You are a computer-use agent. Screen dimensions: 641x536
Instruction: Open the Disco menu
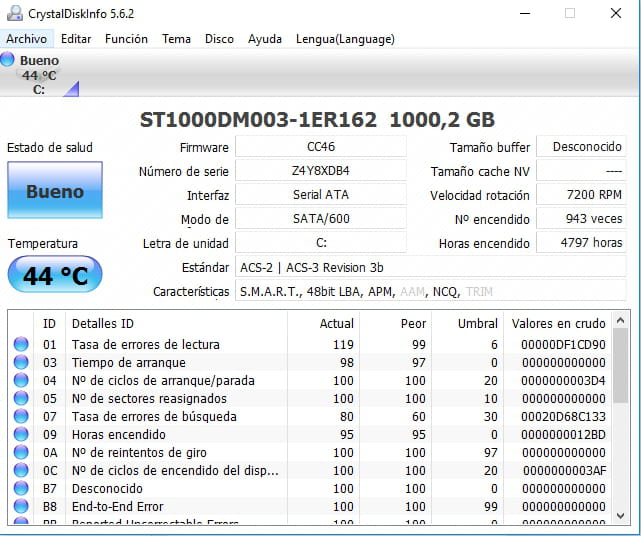219,39
